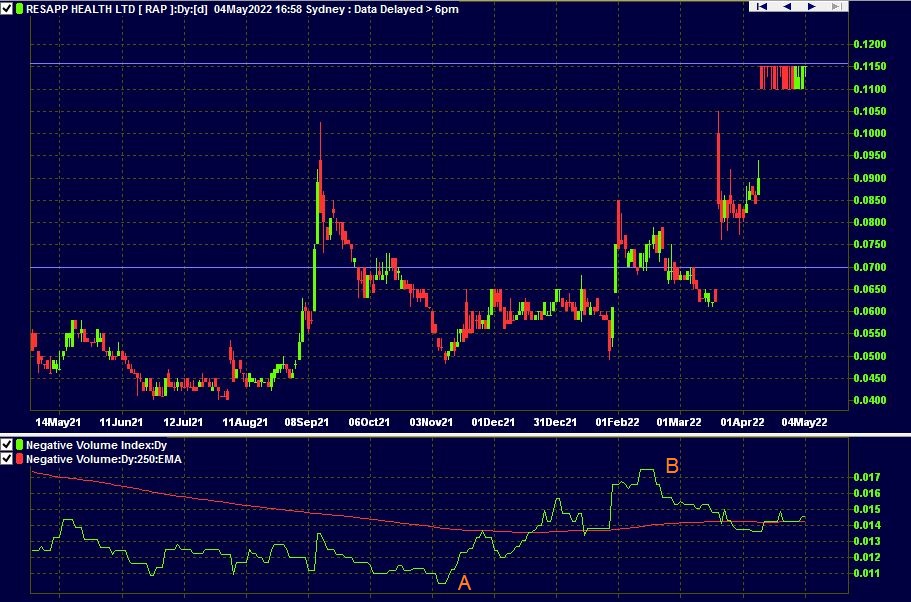Click the 0.0800 price axis label
The height and width of the screenshot is (602, 911).
click(870, 222)
